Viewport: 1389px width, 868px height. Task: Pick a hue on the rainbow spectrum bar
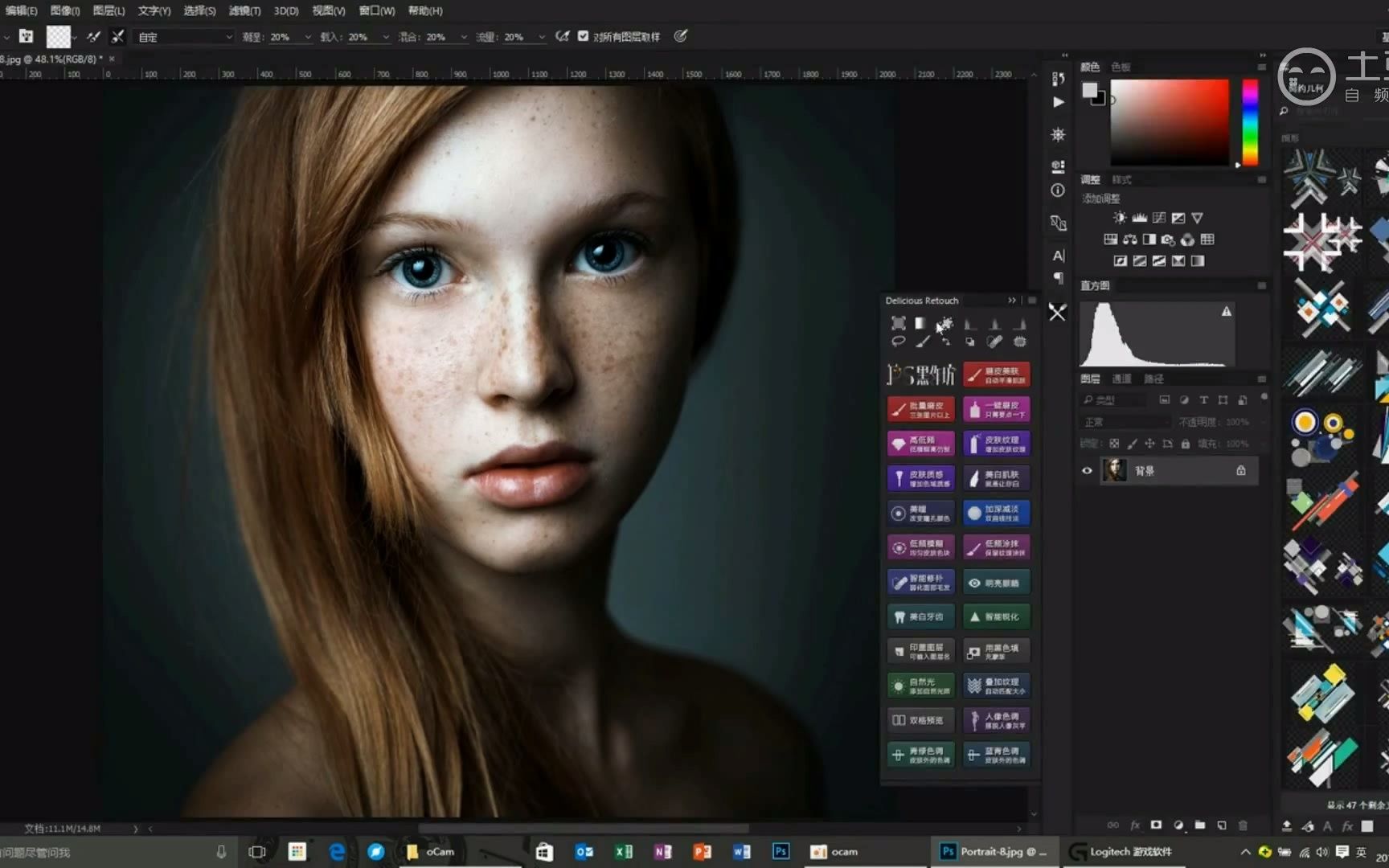pyautogui.click(x=1250, y=121)
